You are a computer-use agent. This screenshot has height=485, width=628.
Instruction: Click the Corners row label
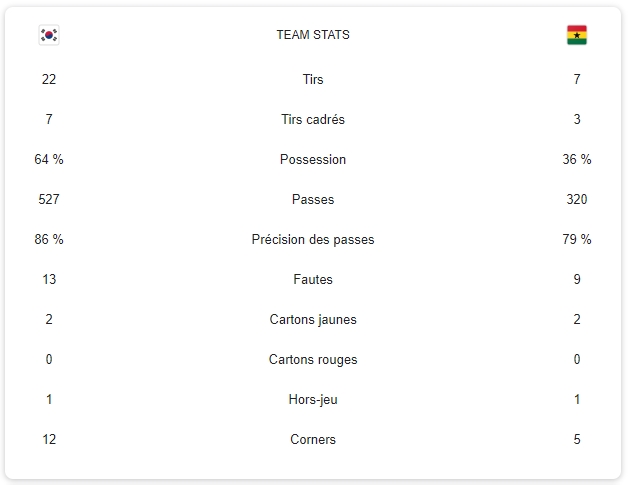point(313,440)
